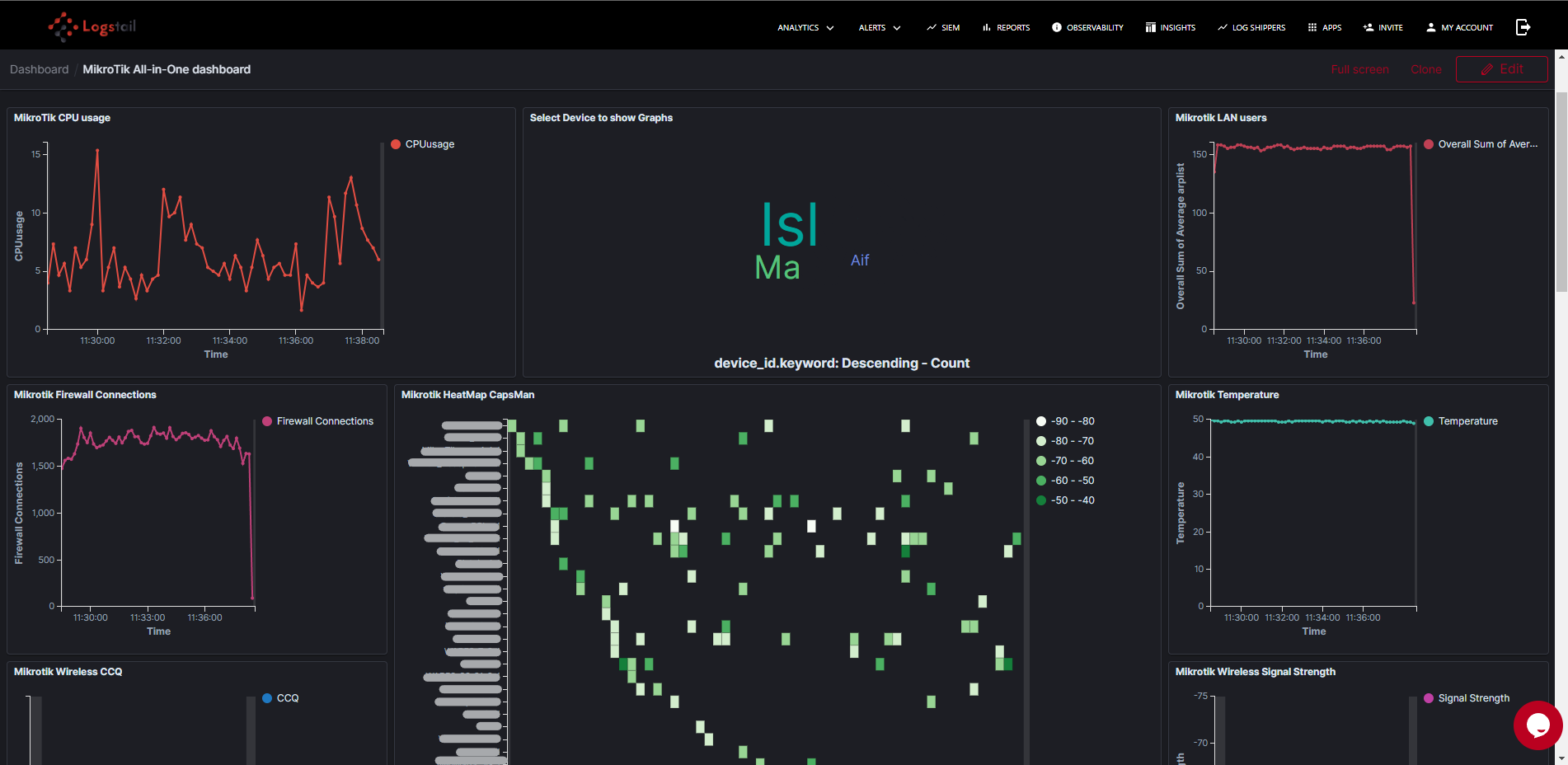Screen dimensions: 1568x765
Task: Click the scrollbar up arrow
Action: [x=1561, y=56]
